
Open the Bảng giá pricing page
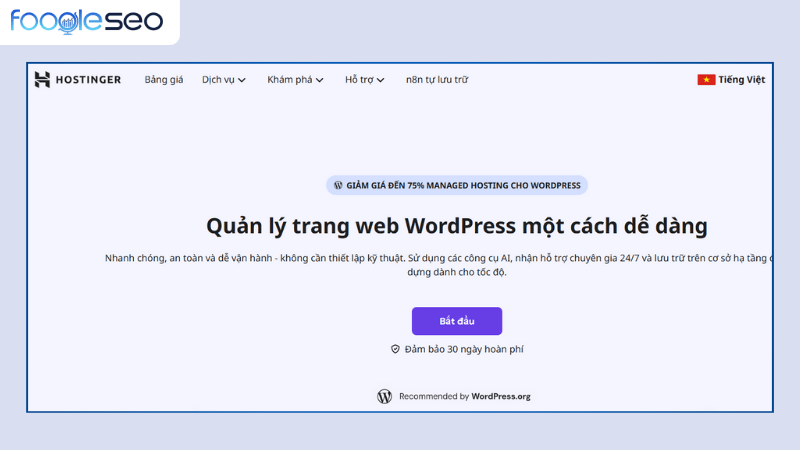coord(164,80)
